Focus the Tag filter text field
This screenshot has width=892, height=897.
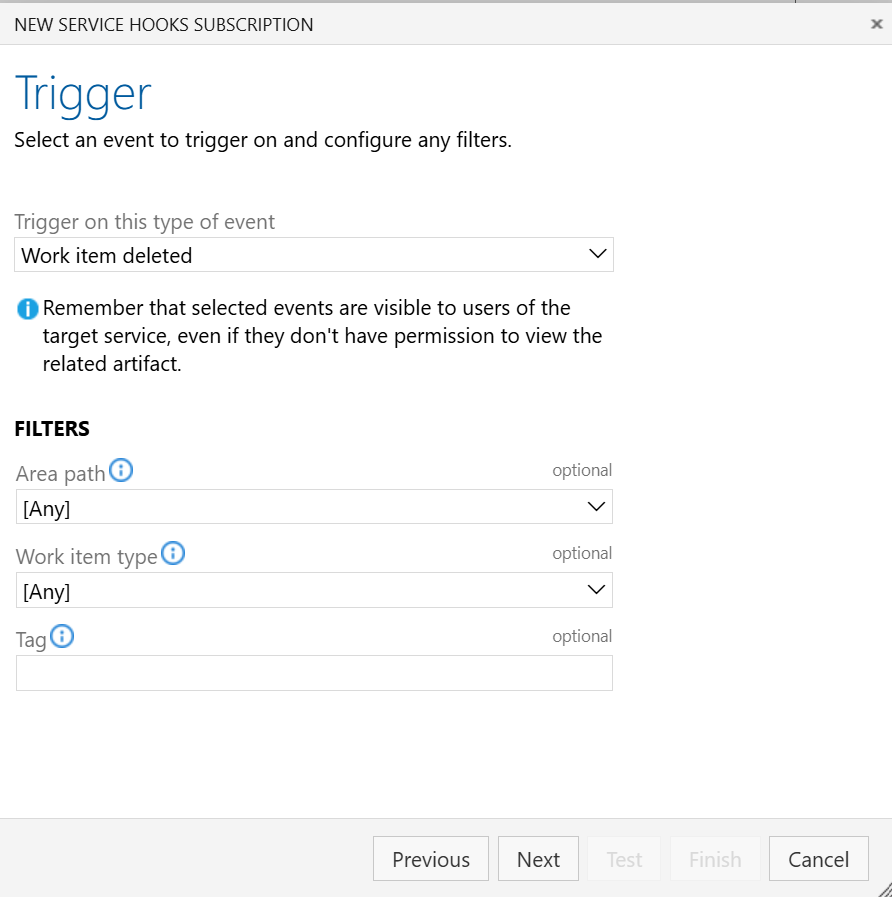coord(314,673)
